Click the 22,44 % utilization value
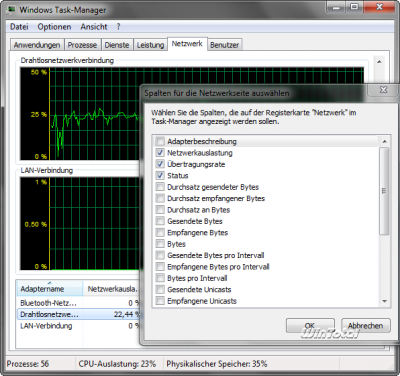 [126, 314]
